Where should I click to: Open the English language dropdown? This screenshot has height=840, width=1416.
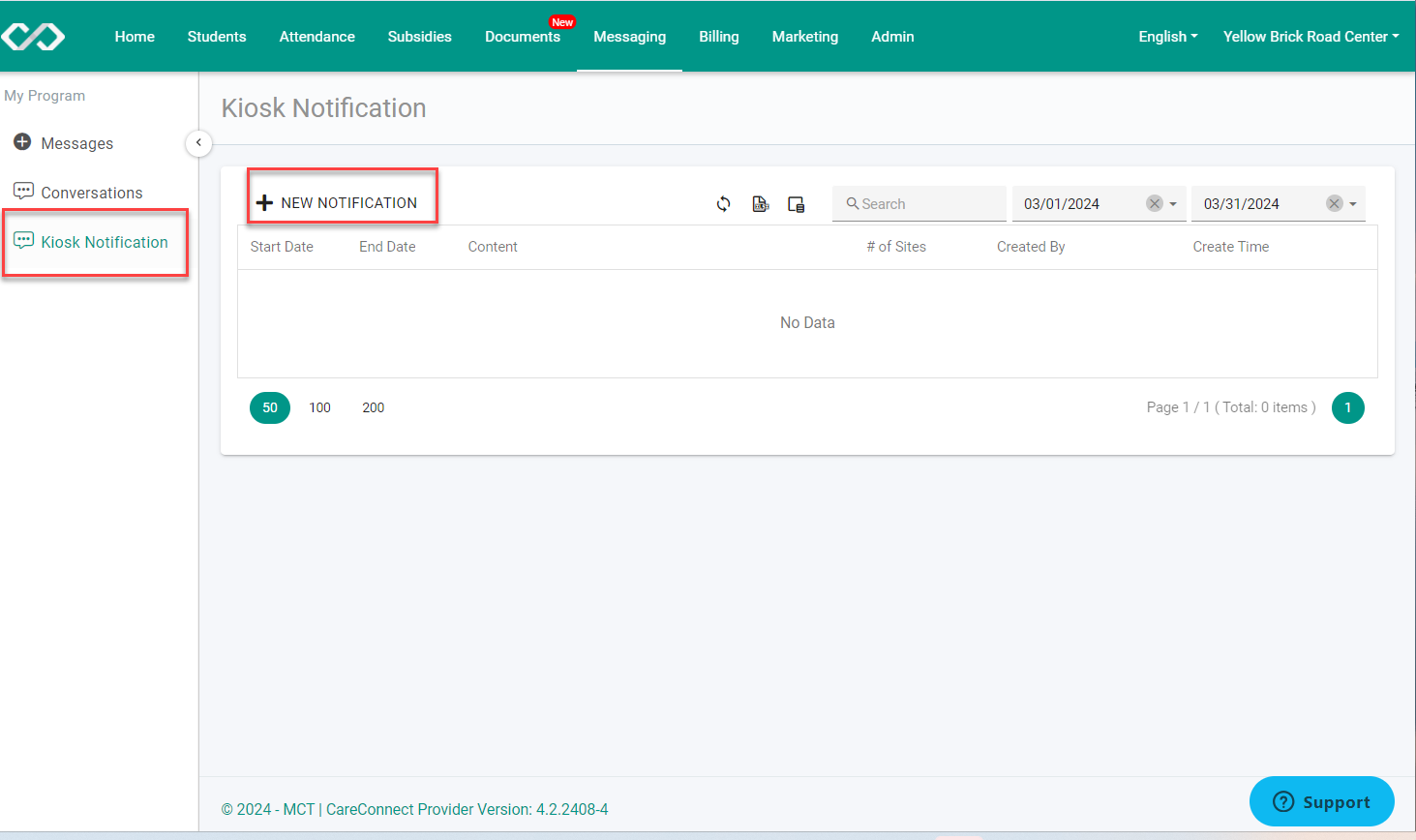(1167, 37)
